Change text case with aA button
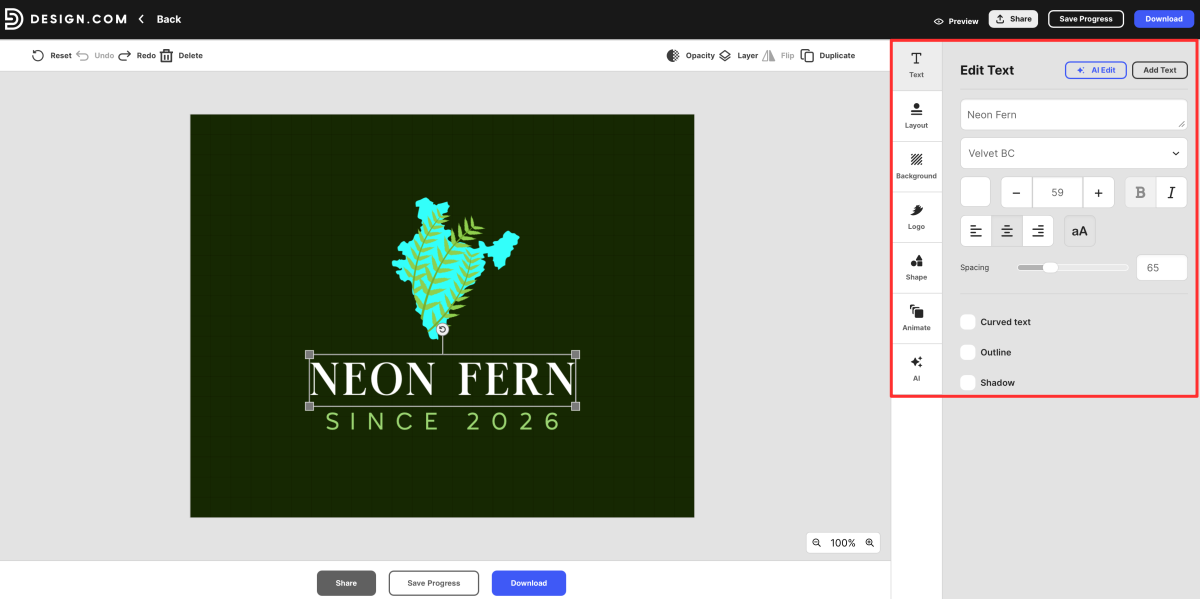 point(1079,231)
